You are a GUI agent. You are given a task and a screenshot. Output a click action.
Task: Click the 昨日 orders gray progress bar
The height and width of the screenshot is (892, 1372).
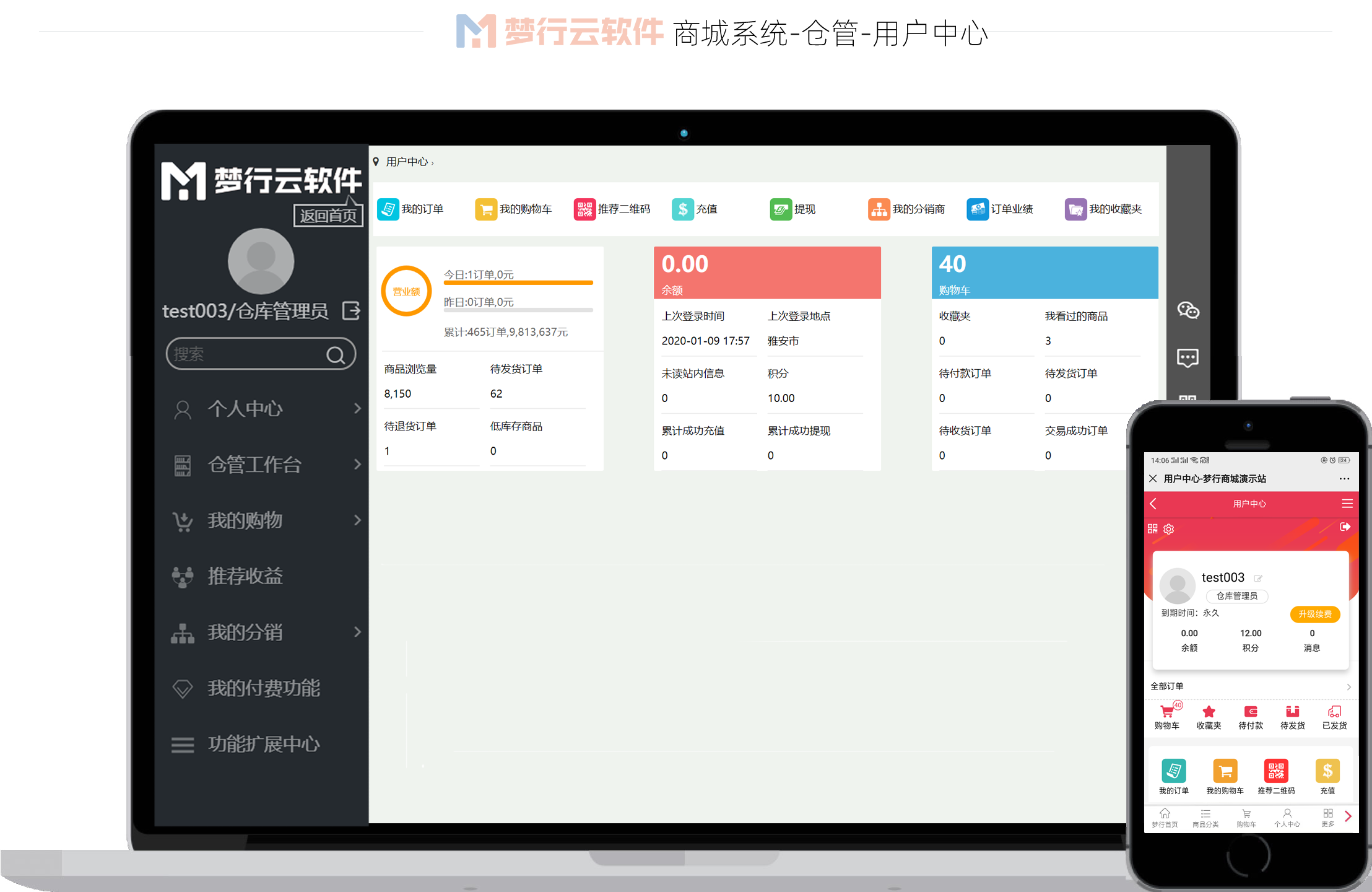518,310
